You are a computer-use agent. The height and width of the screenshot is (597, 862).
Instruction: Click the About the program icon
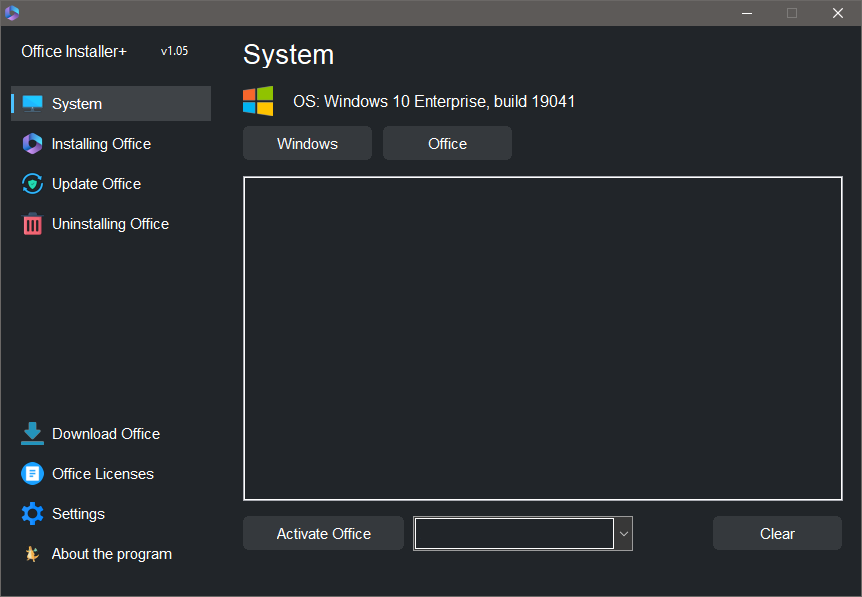[x=33, y=554]
